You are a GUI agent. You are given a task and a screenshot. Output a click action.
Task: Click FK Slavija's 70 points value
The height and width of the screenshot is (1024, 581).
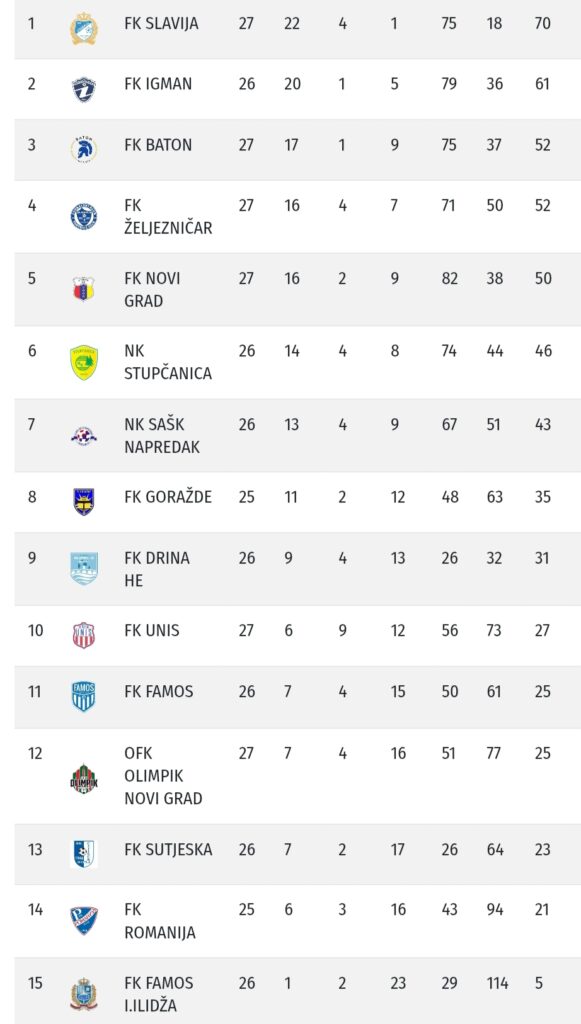coord(542,24)
